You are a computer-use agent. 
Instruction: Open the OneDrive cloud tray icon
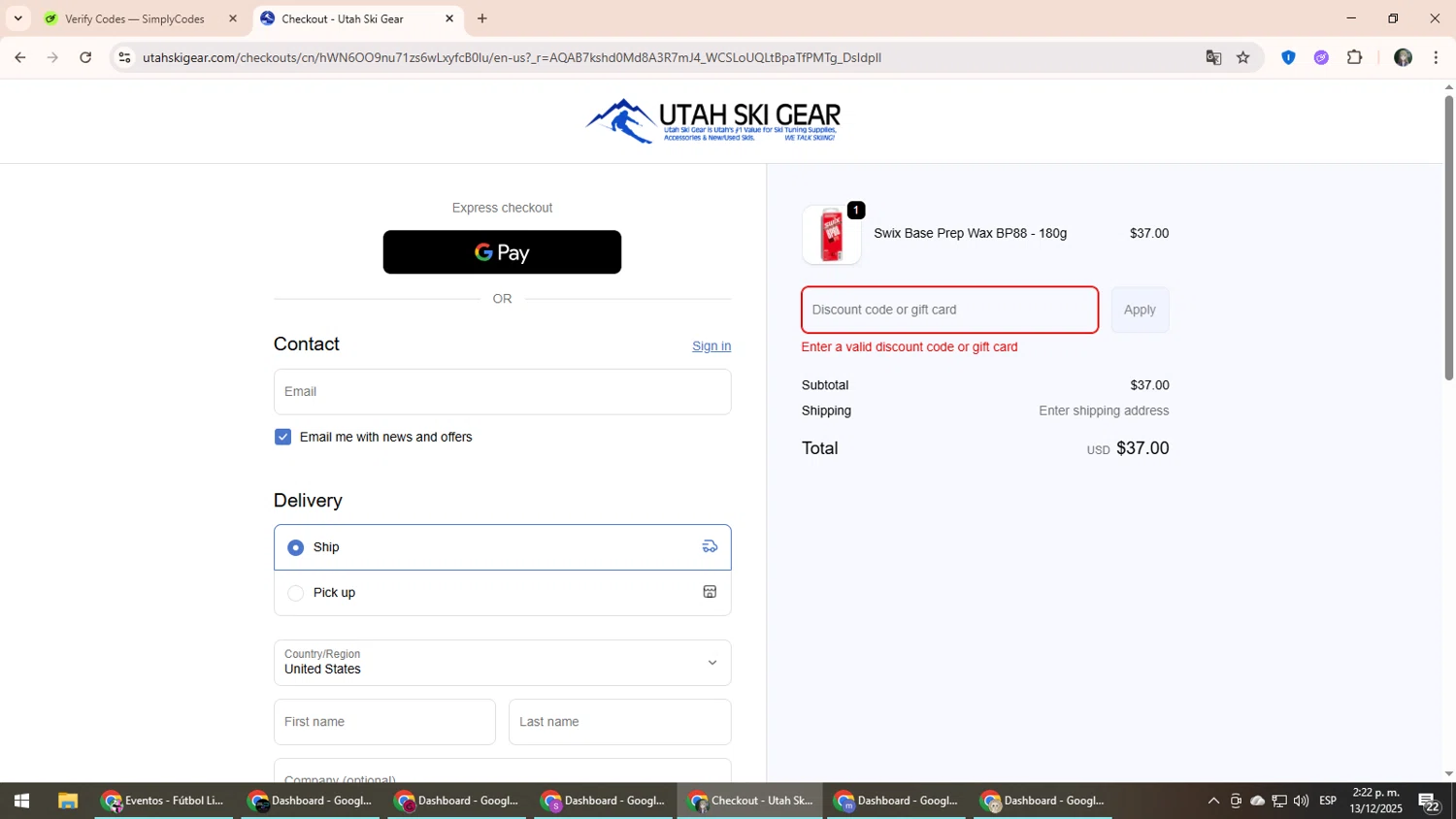pos(1257,801)
